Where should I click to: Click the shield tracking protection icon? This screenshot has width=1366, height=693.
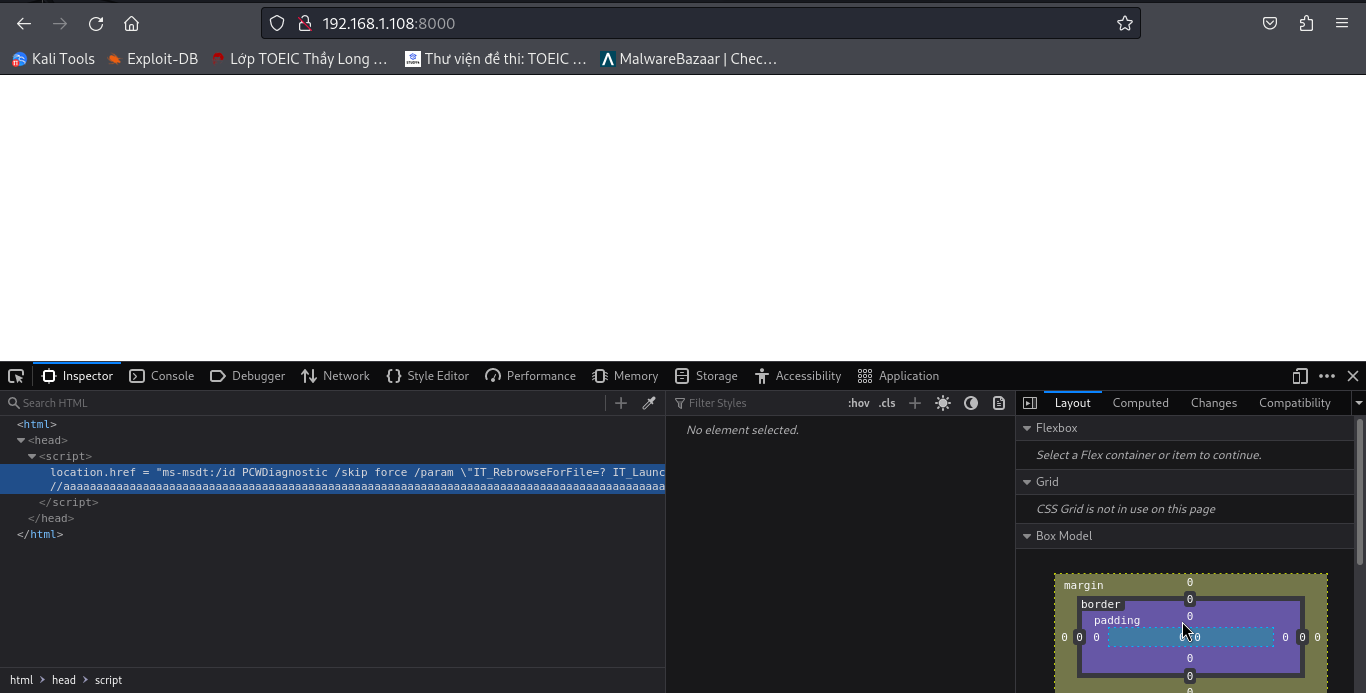279,23
